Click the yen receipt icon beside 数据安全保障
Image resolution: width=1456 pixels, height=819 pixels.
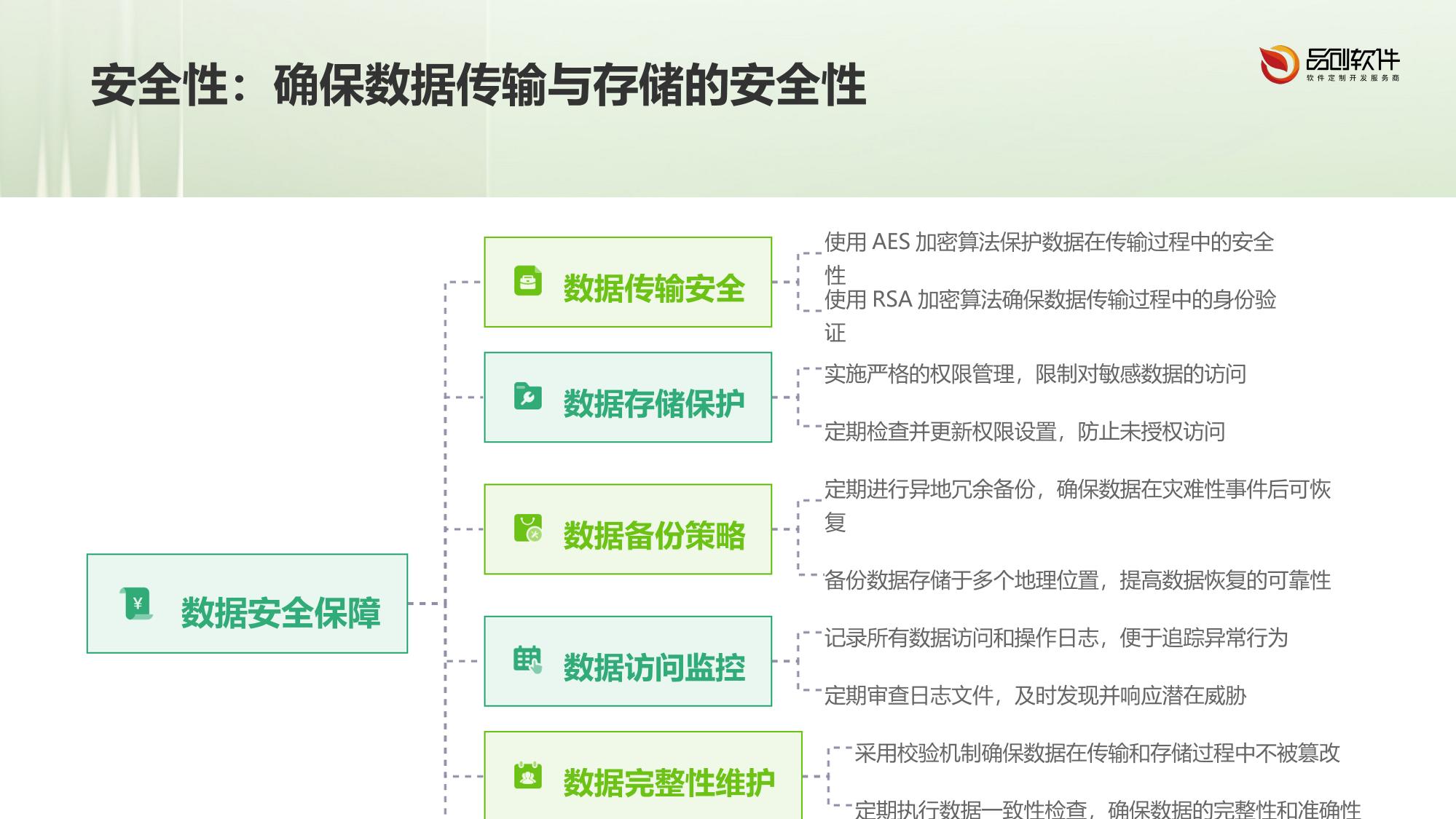point(136,604)
